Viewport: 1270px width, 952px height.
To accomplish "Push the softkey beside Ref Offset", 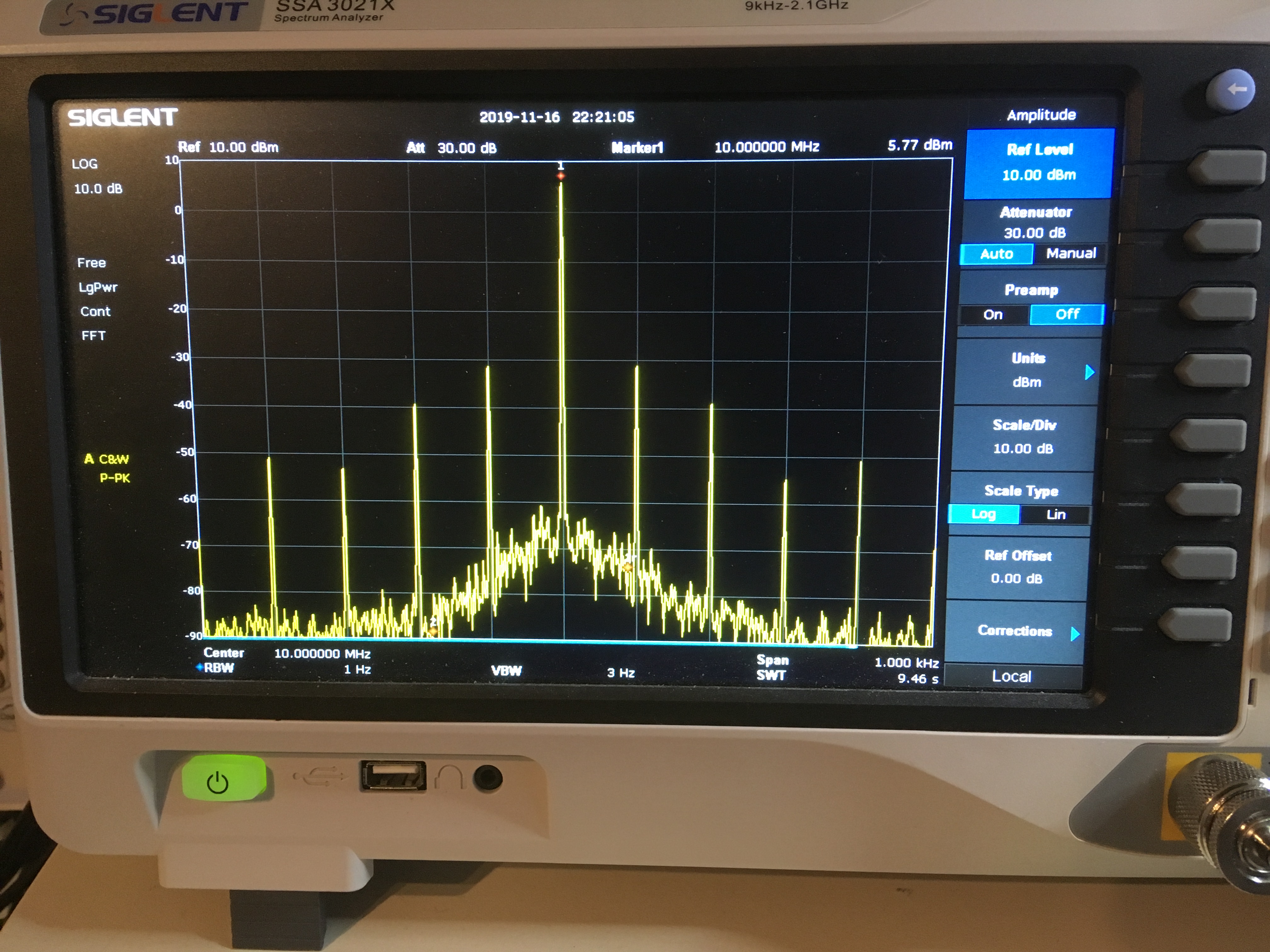I will click(x=1199, y=563).
